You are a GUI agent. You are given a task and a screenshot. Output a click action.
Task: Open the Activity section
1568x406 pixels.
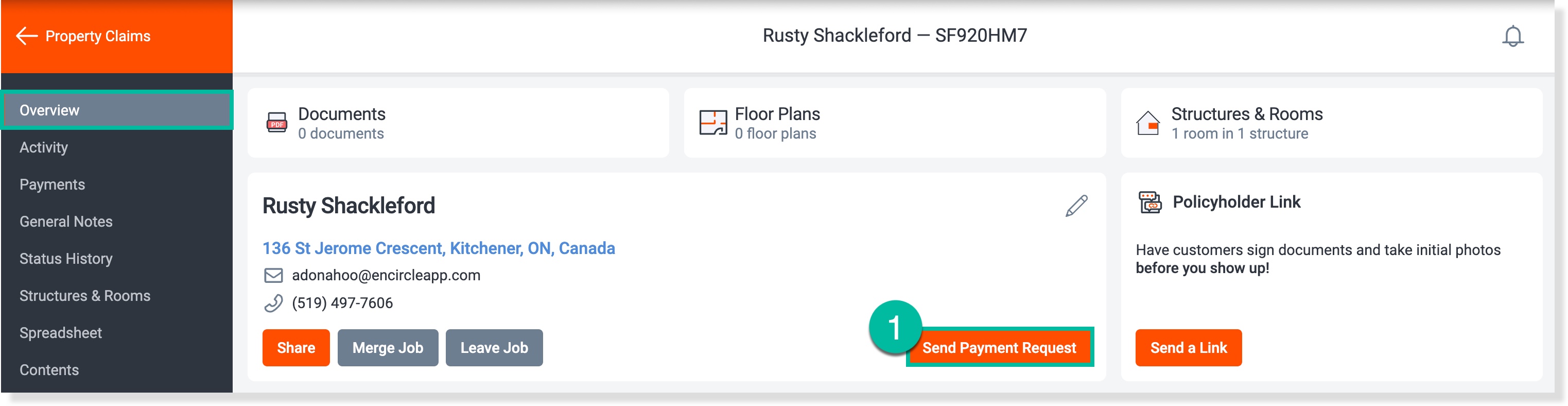44,147
